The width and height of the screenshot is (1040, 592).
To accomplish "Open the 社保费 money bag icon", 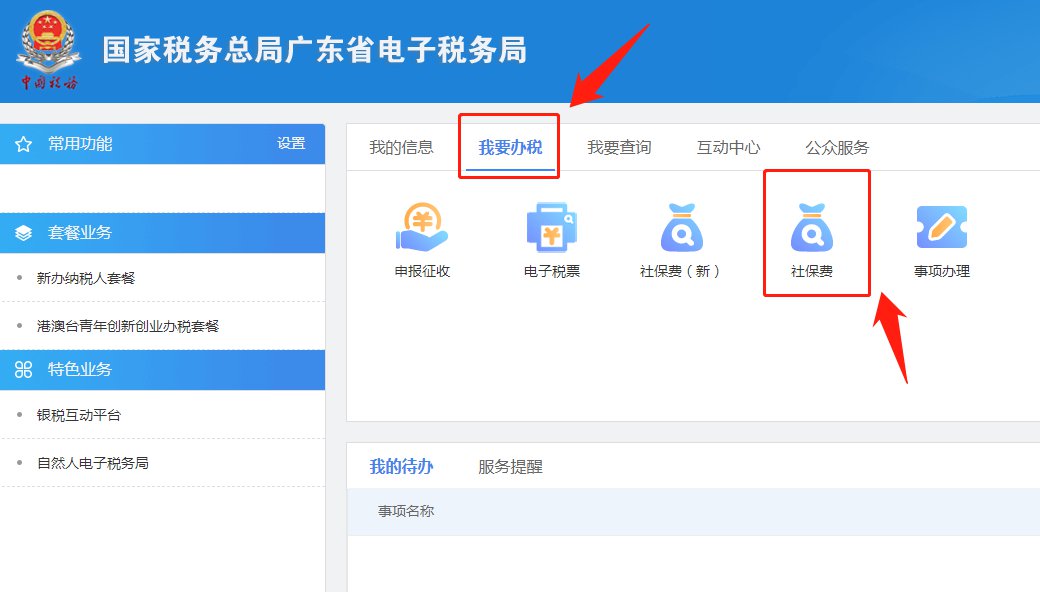I will pyautogui.click(x=811, y=227).
